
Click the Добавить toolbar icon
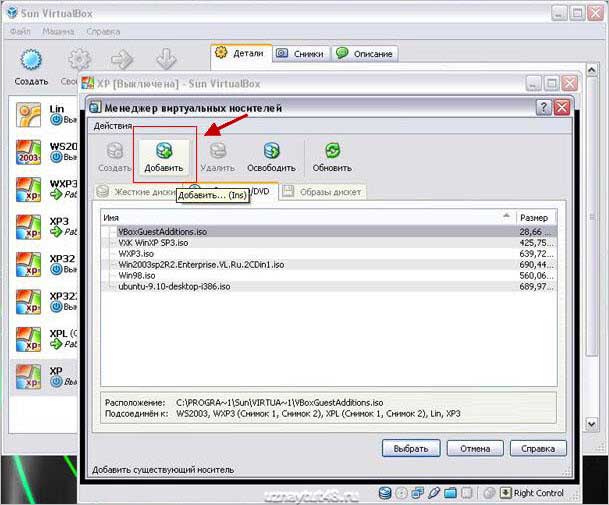coord(164,151)
